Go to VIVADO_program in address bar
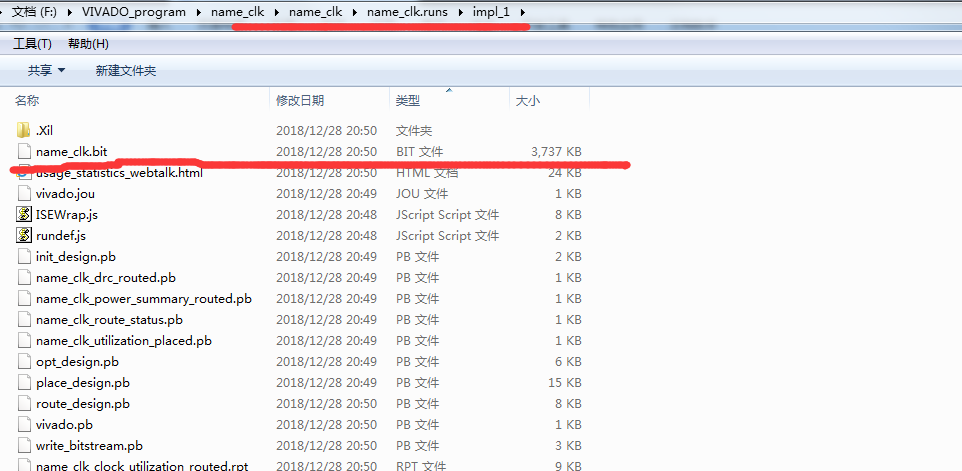962x471 pixels. pos(134,12)
